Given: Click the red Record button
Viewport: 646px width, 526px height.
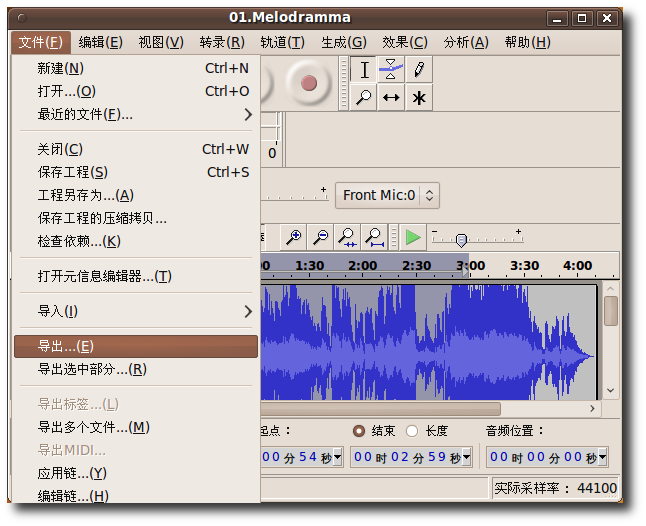Looking at the screenshot, I should click(x=309, y=83).
